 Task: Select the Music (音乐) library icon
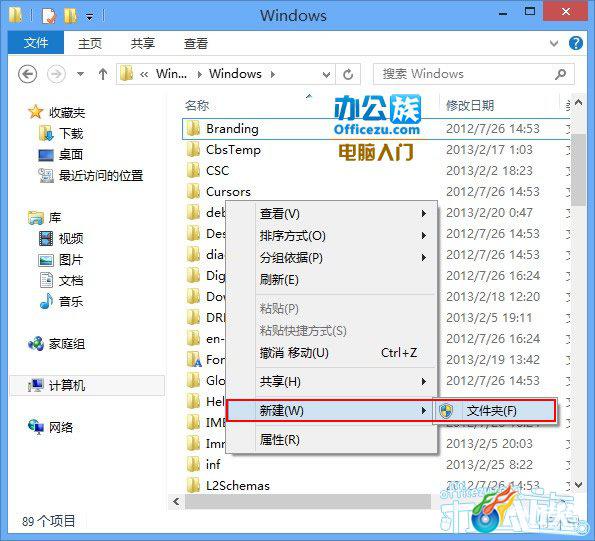pos(46,301)
